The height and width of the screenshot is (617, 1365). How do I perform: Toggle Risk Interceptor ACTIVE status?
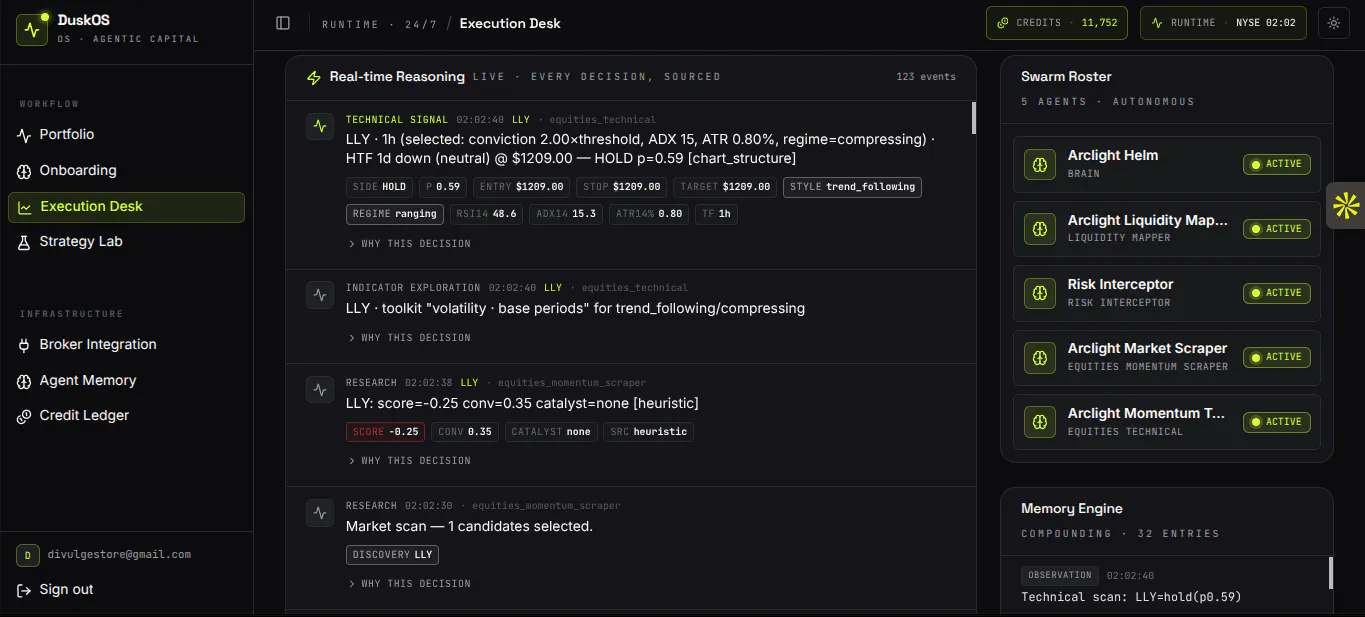1276,293
